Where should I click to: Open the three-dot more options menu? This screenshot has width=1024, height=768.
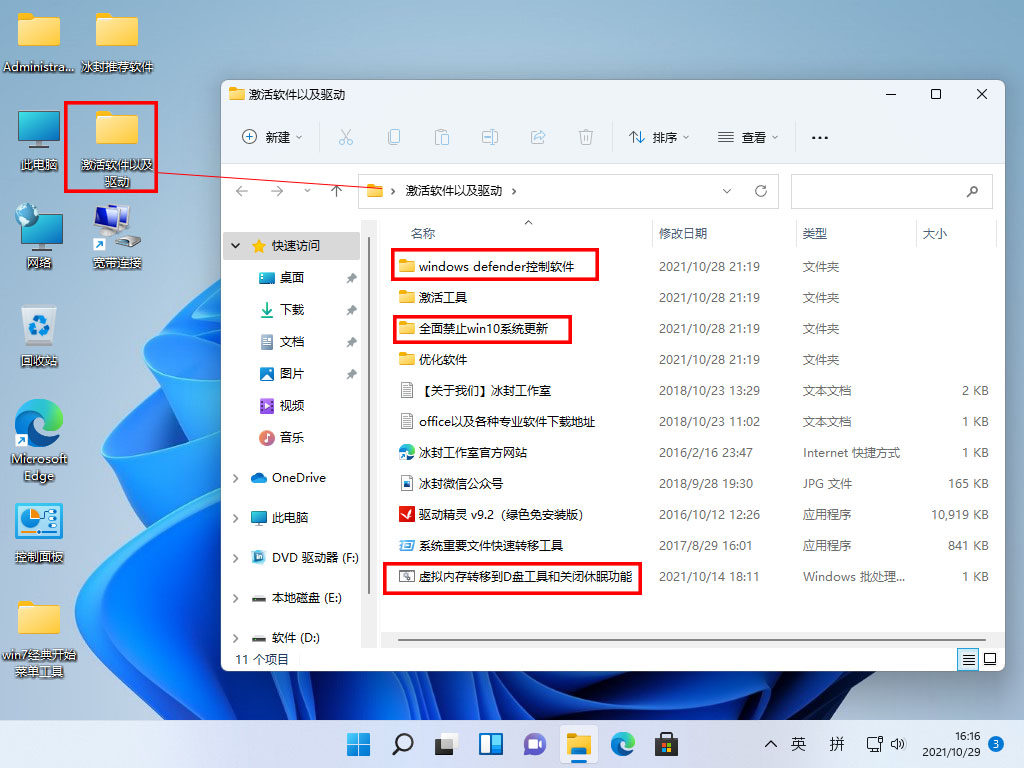click(x=820, y=138)
